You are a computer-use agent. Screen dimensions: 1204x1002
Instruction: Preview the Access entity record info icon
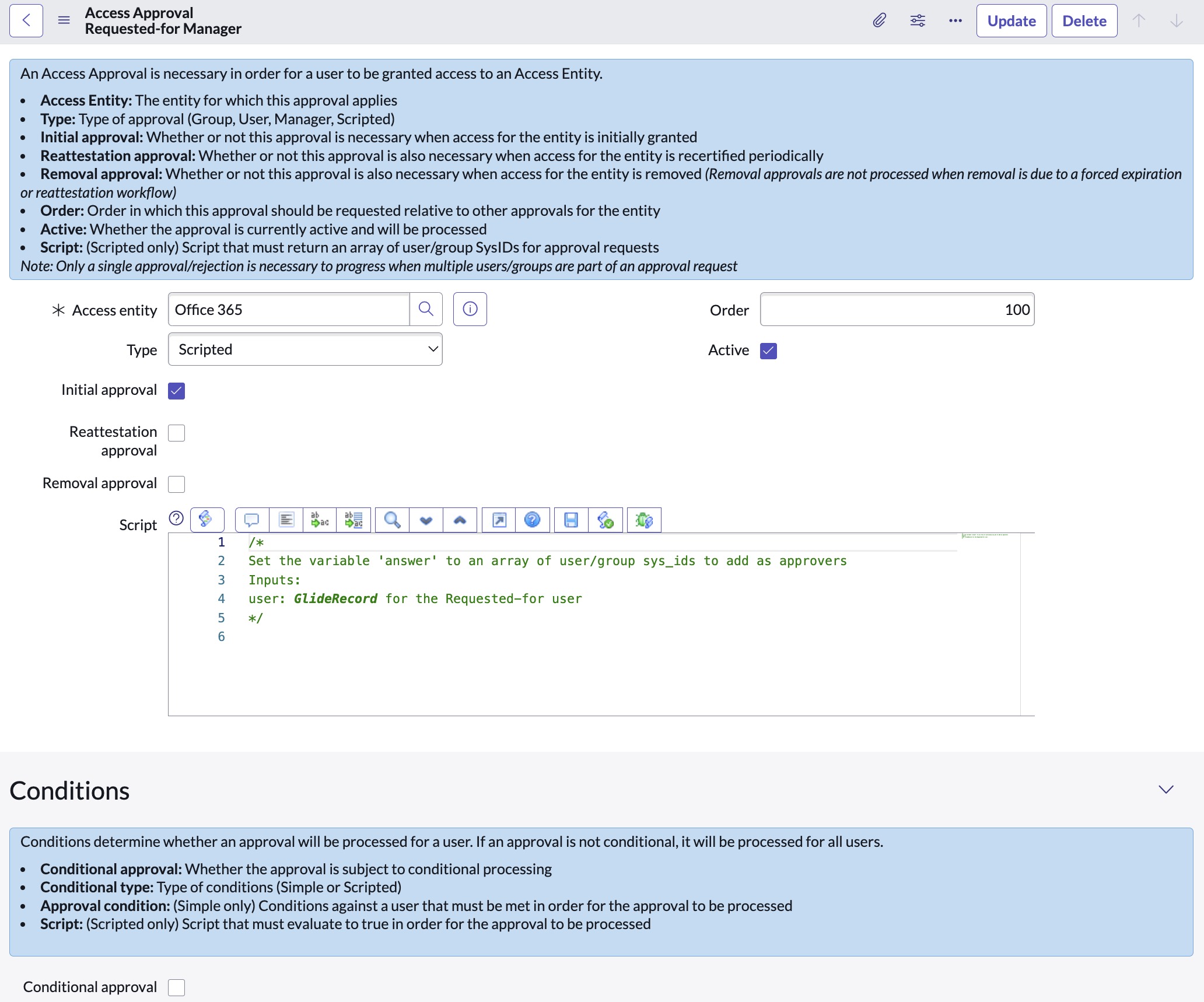470,309
